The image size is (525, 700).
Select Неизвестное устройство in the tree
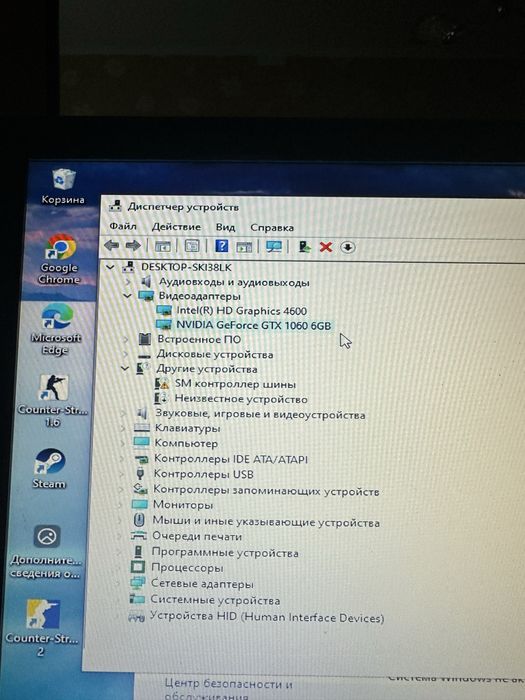click(x=241, y=399)
